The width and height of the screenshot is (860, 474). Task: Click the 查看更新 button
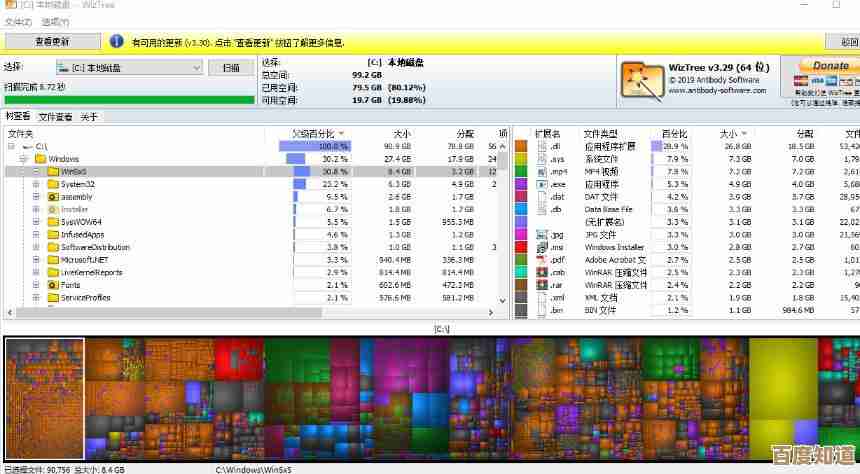click(52, 42)
